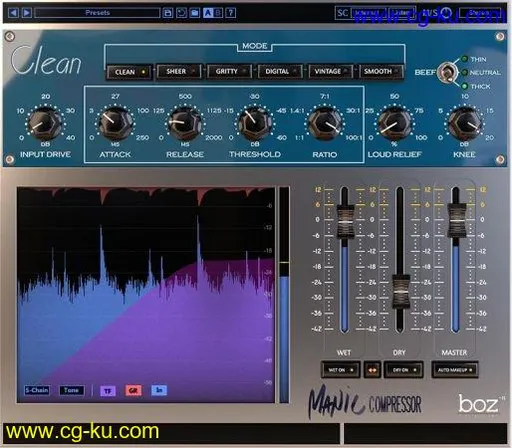
Task: Toggle the red GR graph layer
Action: click(133, 390)
